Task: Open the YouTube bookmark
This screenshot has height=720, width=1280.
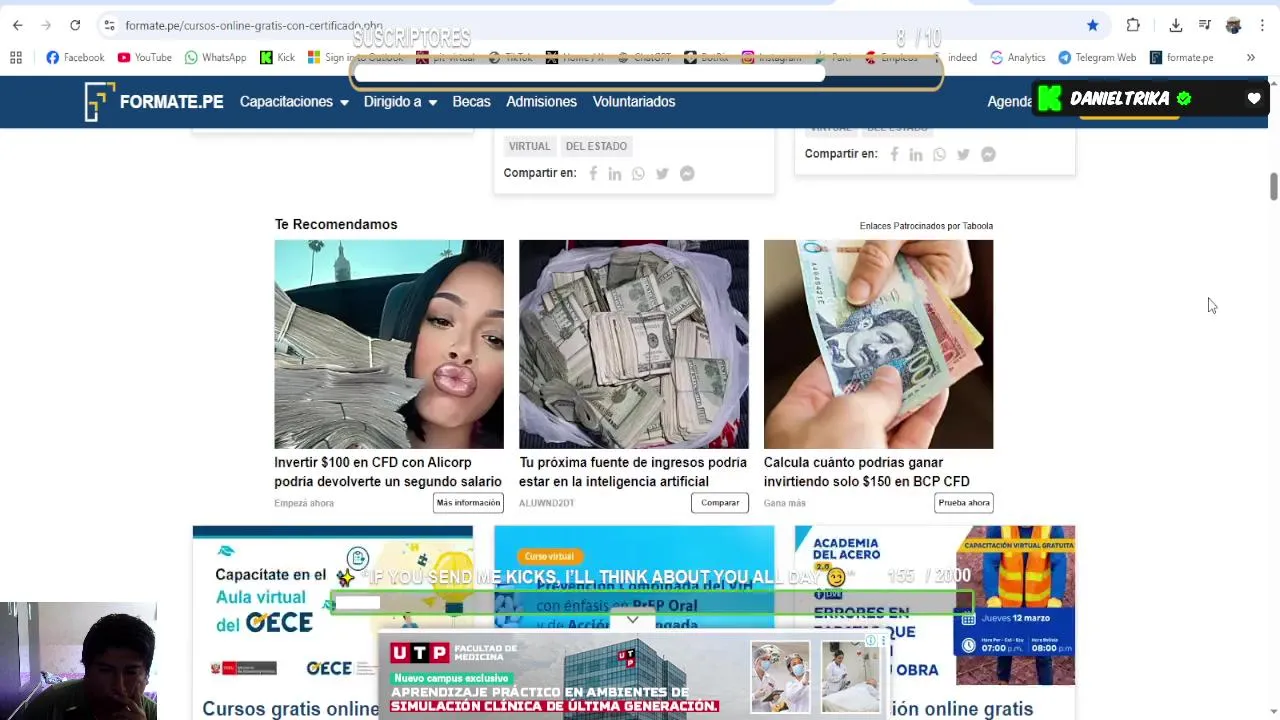Action: click(145, 57)
